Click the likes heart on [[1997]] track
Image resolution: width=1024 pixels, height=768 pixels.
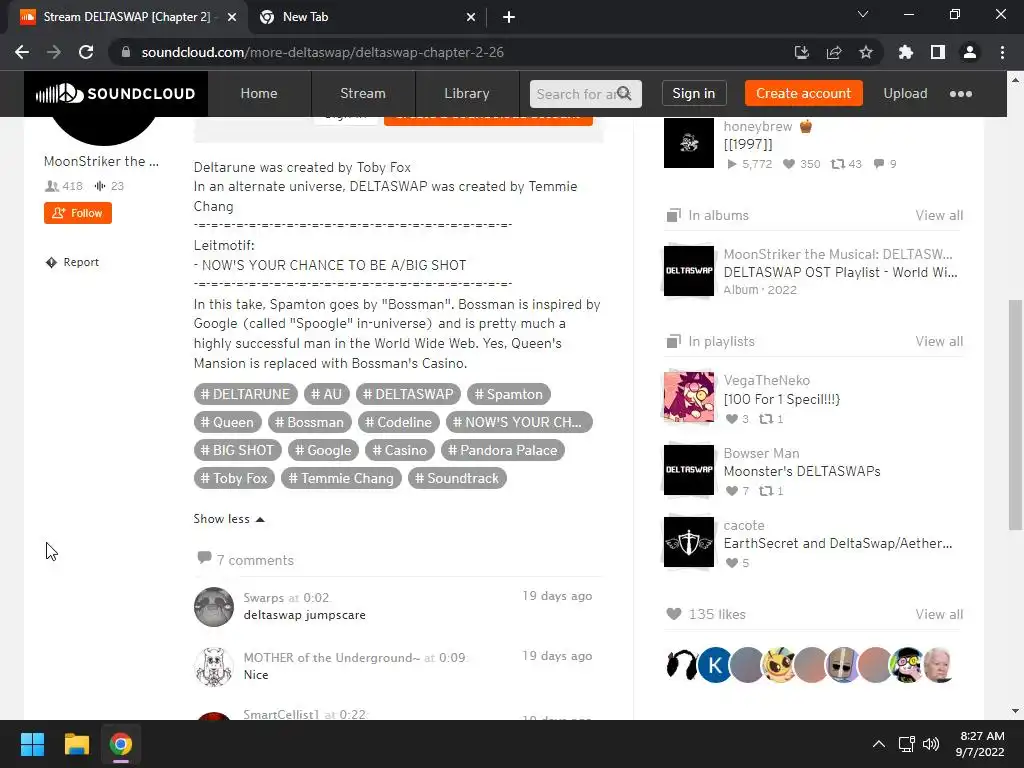[x=789, y=164]
